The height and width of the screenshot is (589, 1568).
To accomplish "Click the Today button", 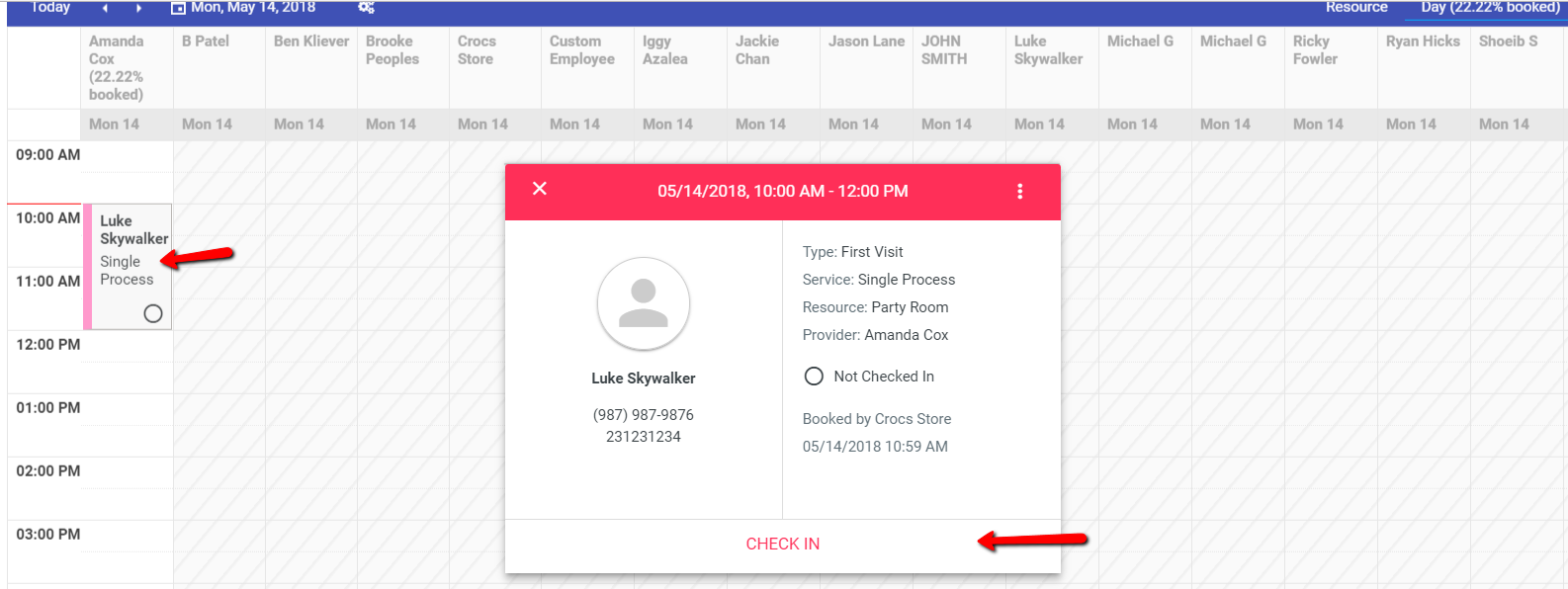I will click(49, 8).
